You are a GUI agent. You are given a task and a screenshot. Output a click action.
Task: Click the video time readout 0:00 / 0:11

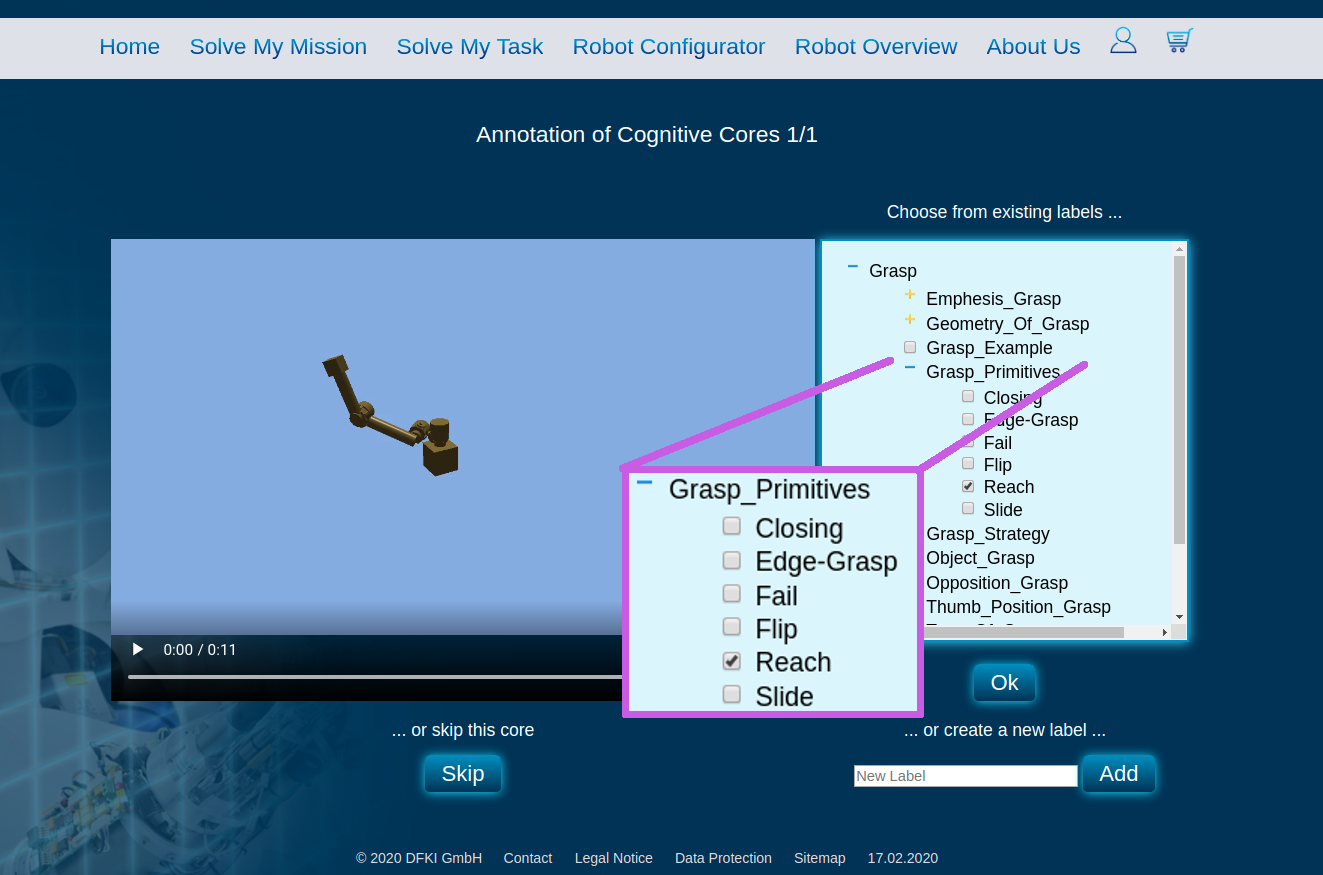[x=200, y=650]
